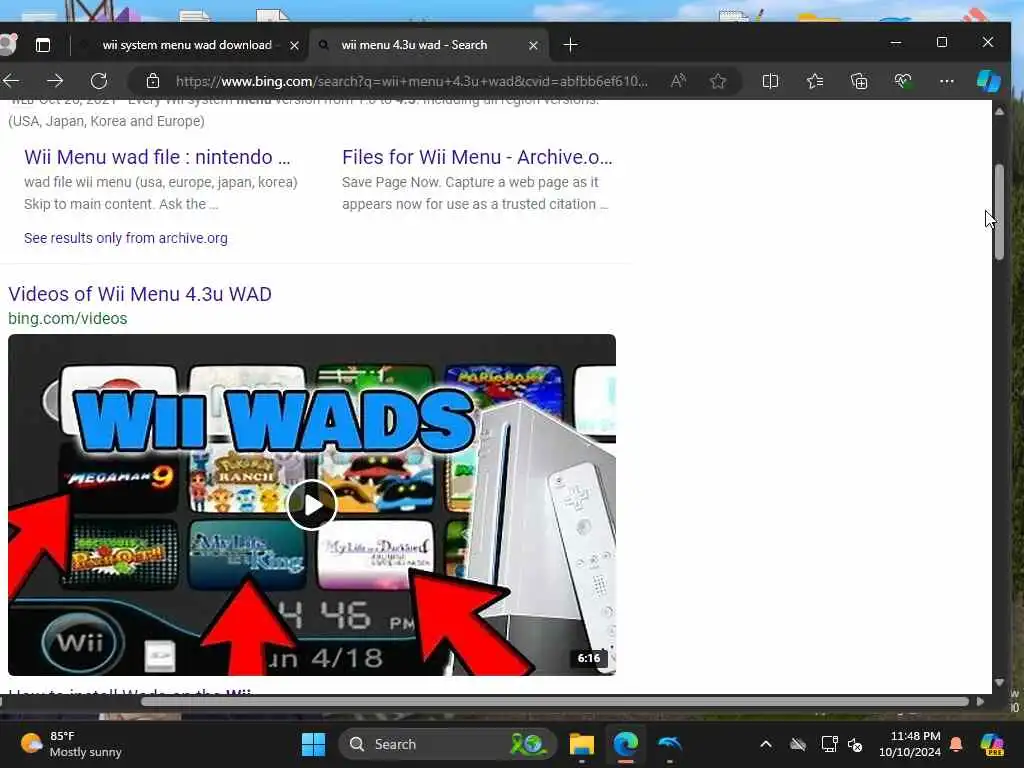Open Videos of Wii Menu 4.3u WAD heading
The image size is (1024, 768).
click(140, 294)
